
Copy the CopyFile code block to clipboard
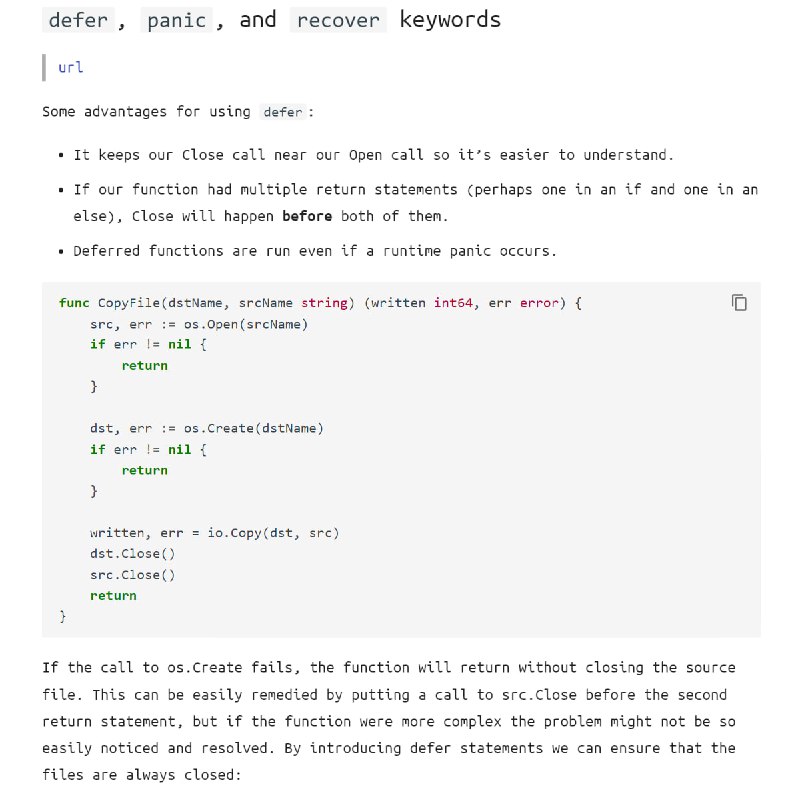point(739,303)
